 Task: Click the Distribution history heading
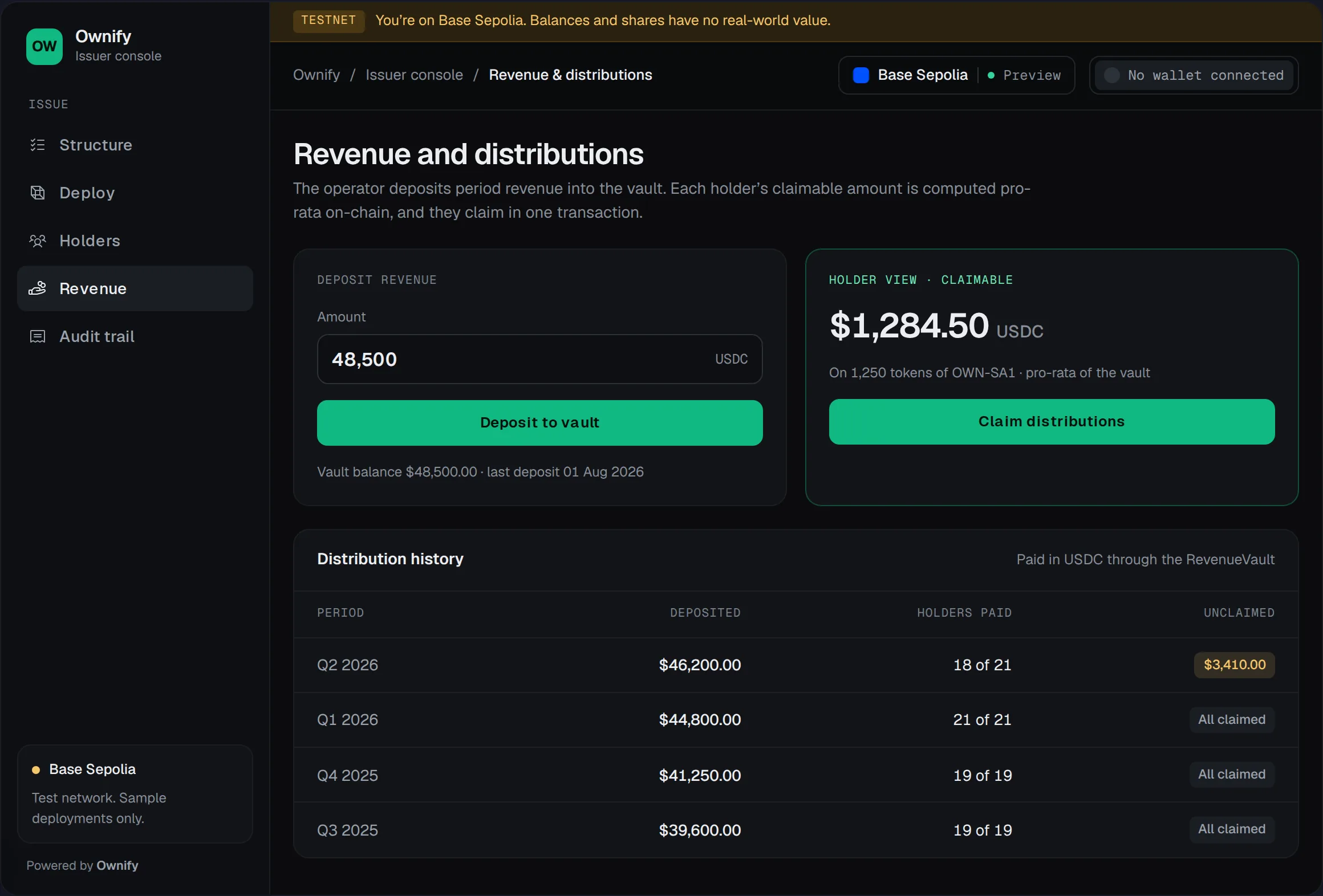pos(390,559)
